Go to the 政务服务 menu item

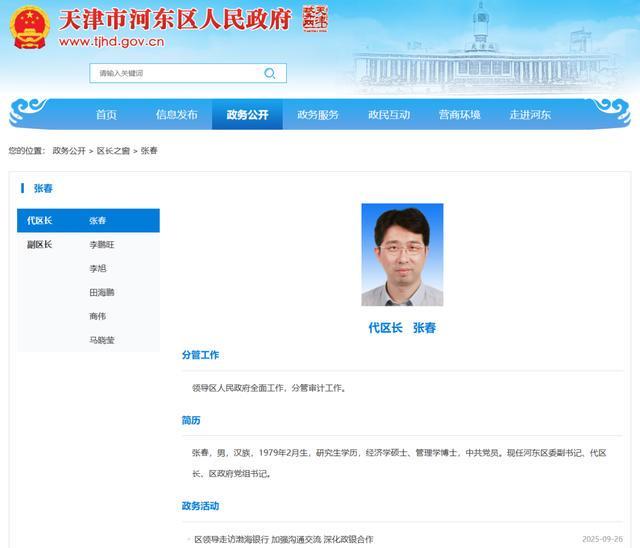[318, 115]
